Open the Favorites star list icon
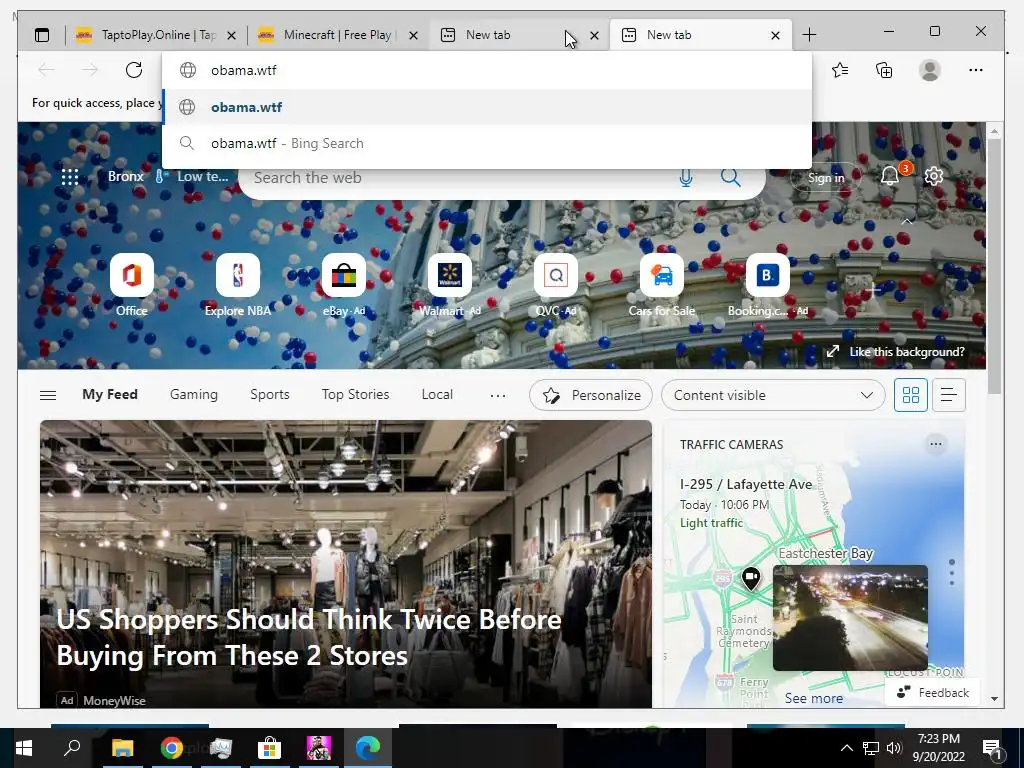 tap(840, 70)
